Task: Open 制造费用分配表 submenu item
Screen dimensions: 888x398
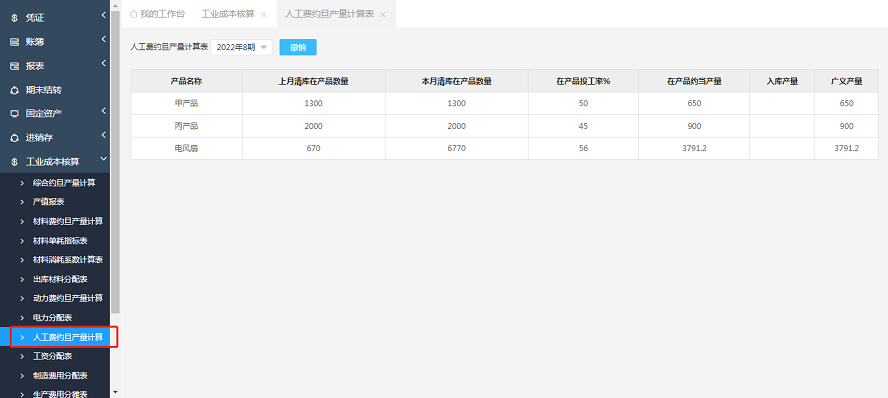Action: 60,375
